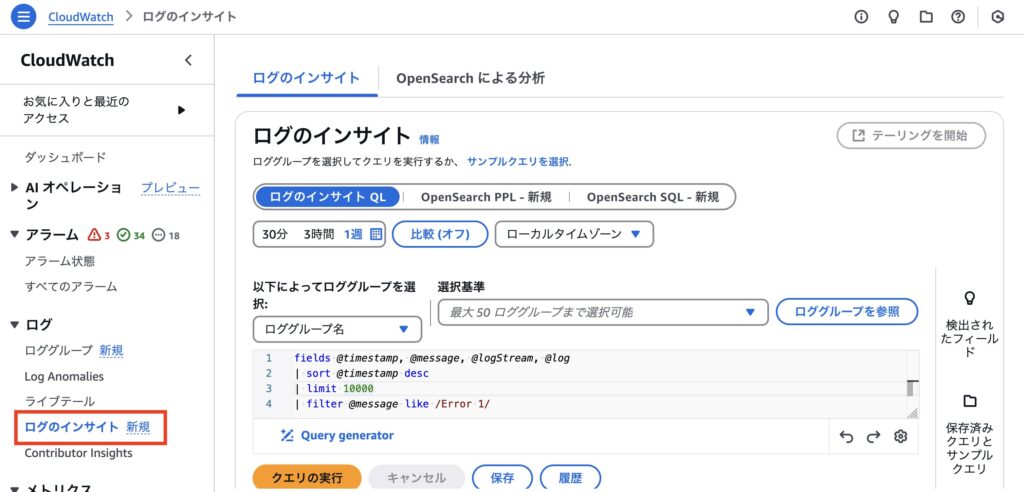This screenshot has height=492, width=1024.
Task: Set time range to 30分
Action: (275, 235)
